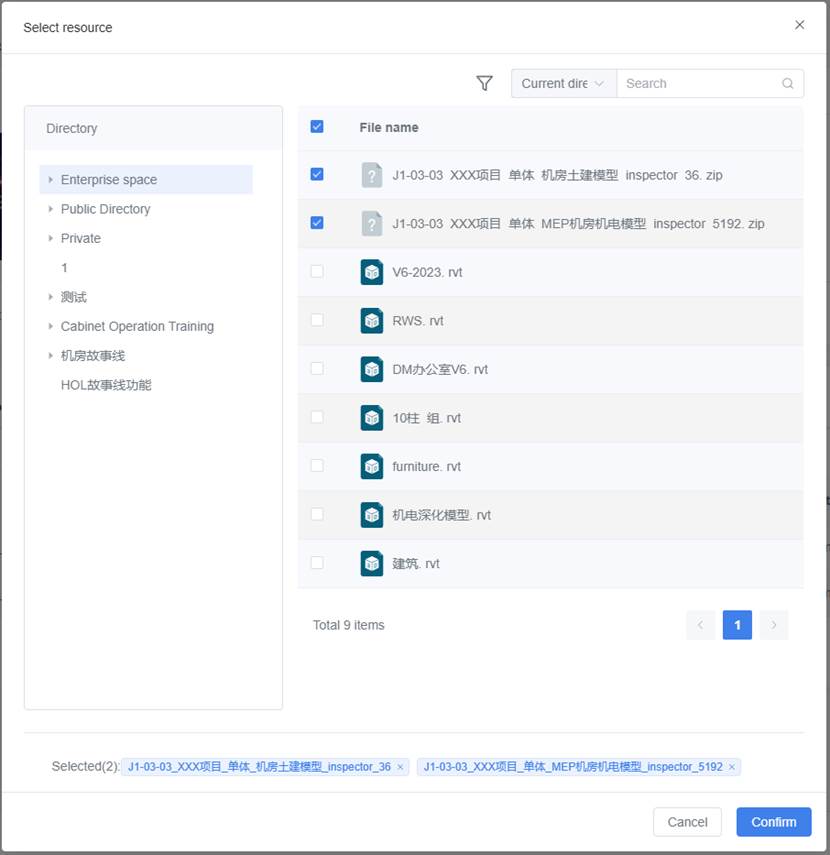830x855 pixels.
Task: Click the furniture.rvt file icon
Action: point(372,466)
